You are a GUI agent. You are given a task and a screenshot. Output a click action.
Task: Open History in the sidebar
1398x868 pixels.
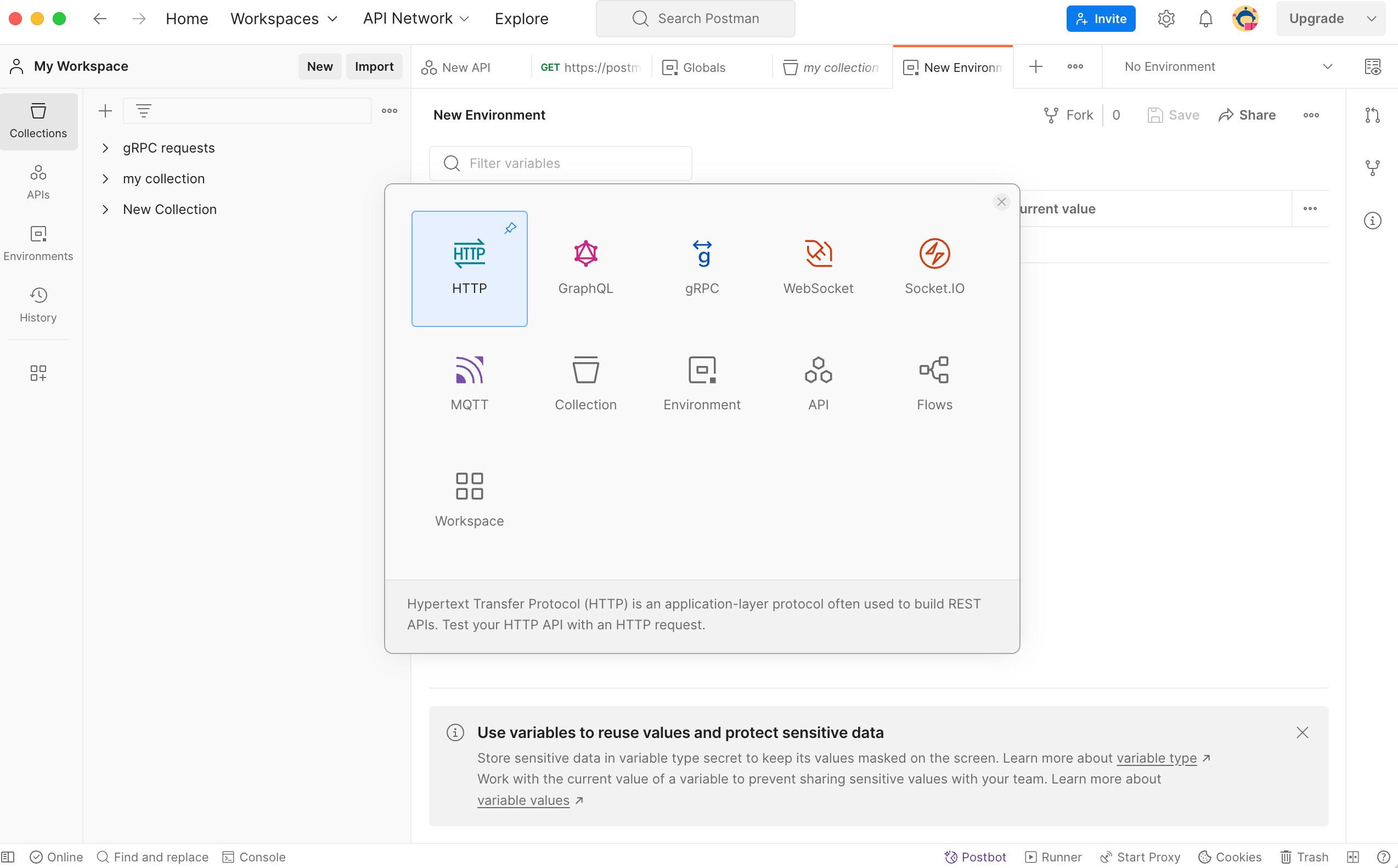coord(38,305)
